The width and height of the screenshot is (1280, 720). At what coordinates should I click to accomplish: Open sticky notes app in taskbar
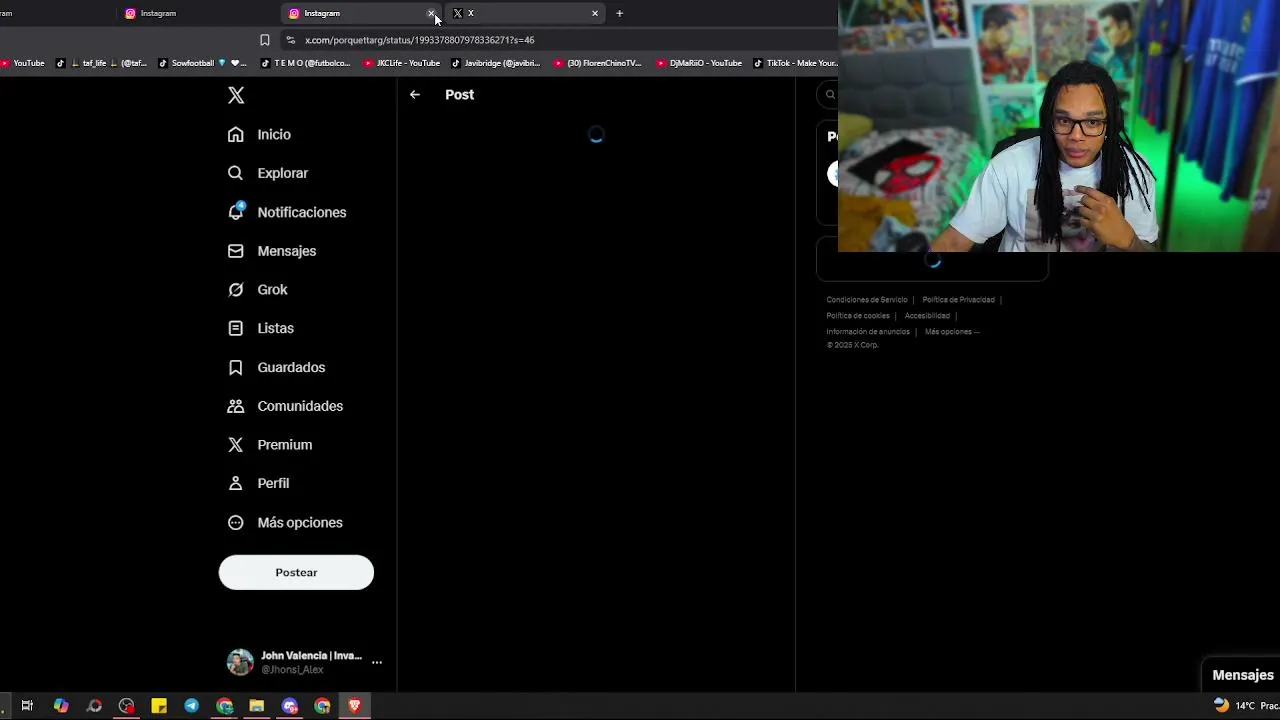[159, 706]
